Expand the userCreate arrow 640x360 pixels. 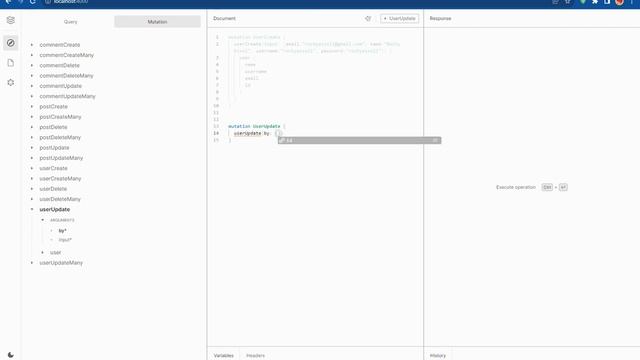point(32,168)
